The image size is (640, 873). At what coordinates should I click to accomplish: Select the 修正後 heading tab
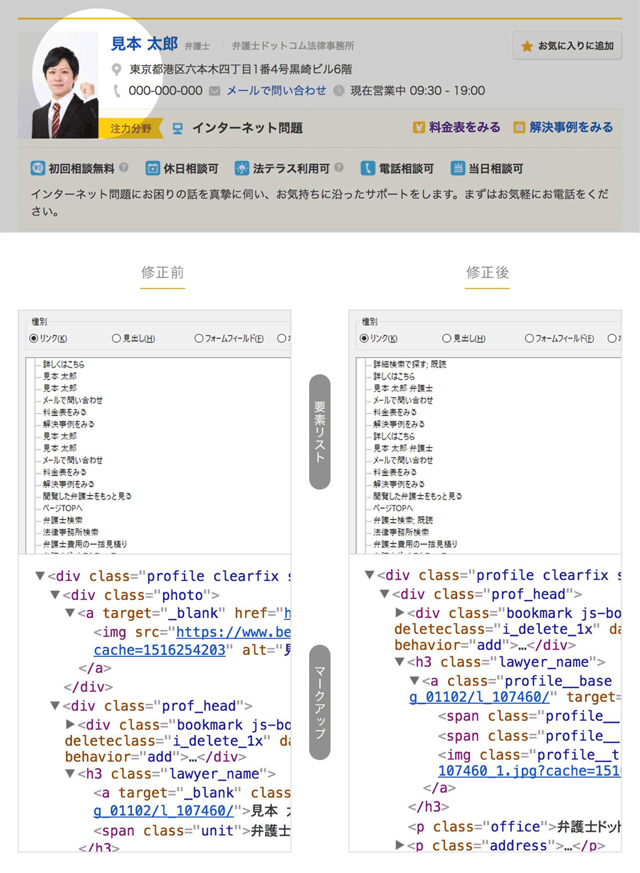pos(487,272)
